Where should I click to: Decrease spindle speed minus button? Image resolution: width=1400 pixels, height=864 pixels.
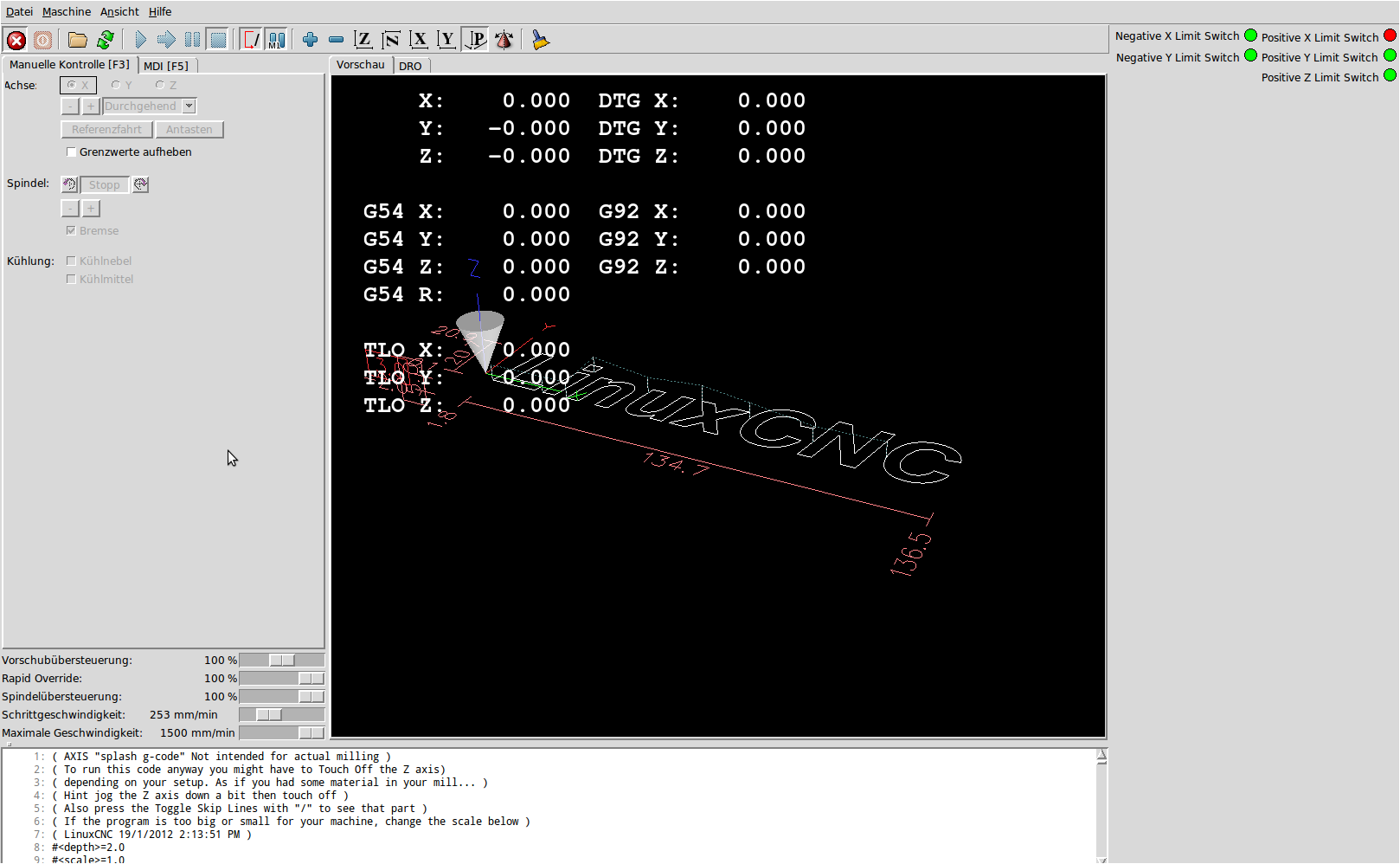70,209
